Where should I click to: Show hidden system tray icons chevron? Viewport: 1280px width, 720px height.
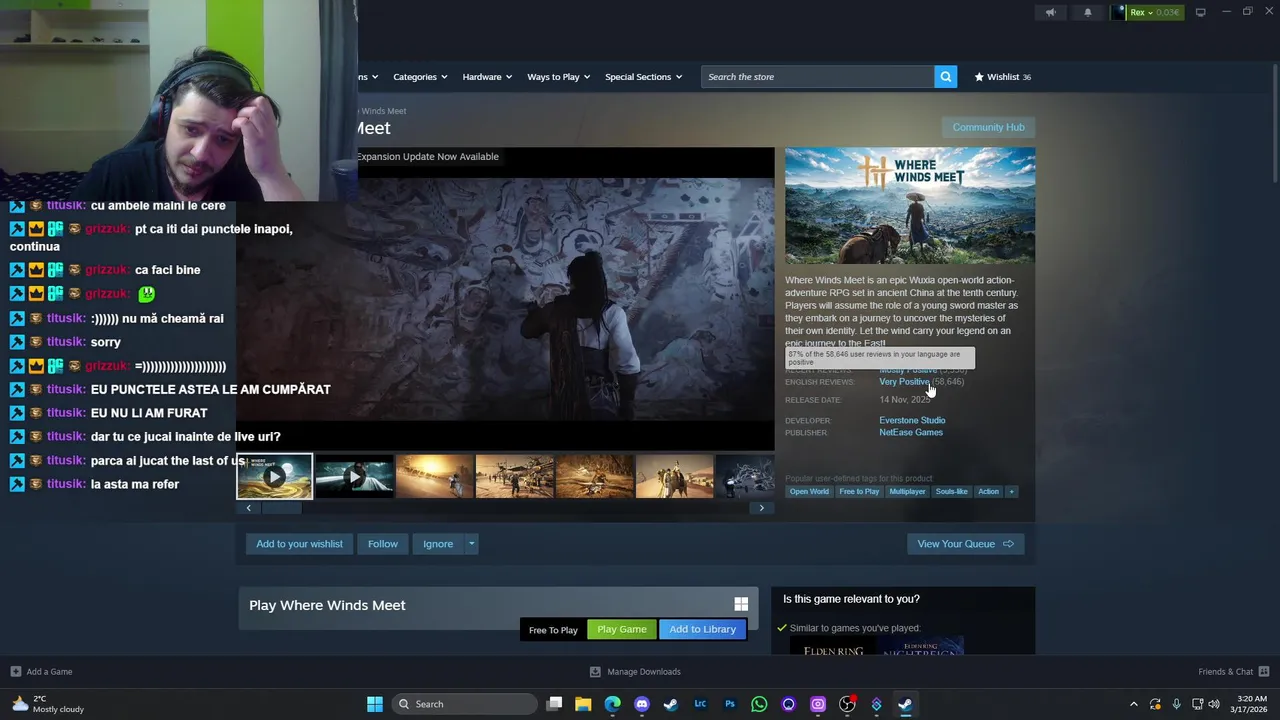point(1133,704)
